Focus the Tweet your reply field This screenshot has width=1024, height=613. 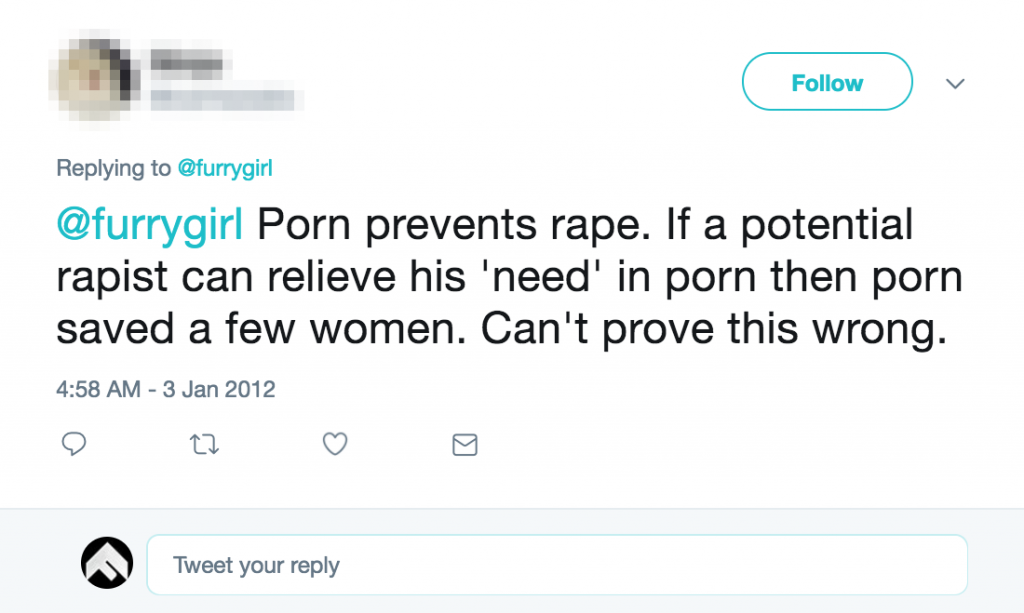point(557,565)
